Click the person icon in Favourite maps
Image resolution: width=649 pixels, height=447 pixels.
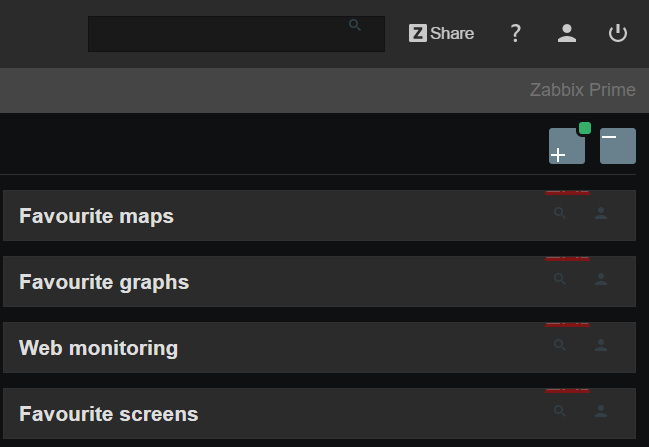[601, 213]
